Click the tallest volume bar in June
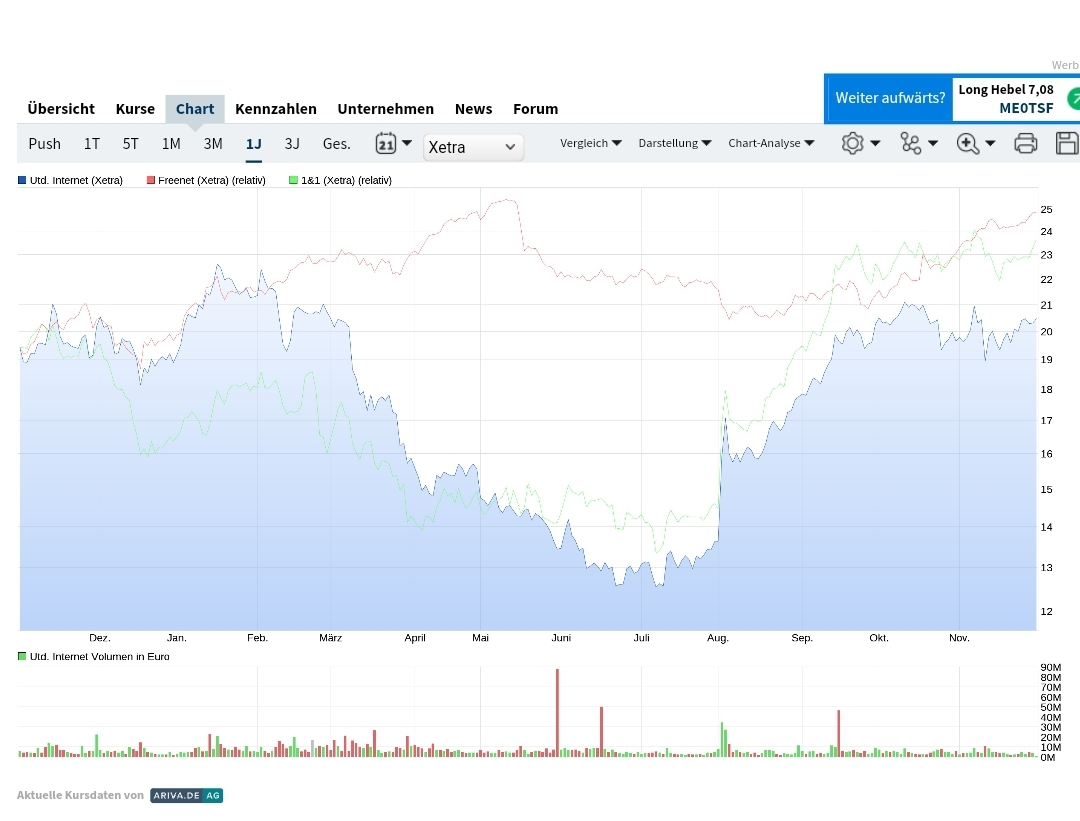Image resolution: width=1080 pixels, height=821 pixels. pyautogui.click(x=557, y=712)
